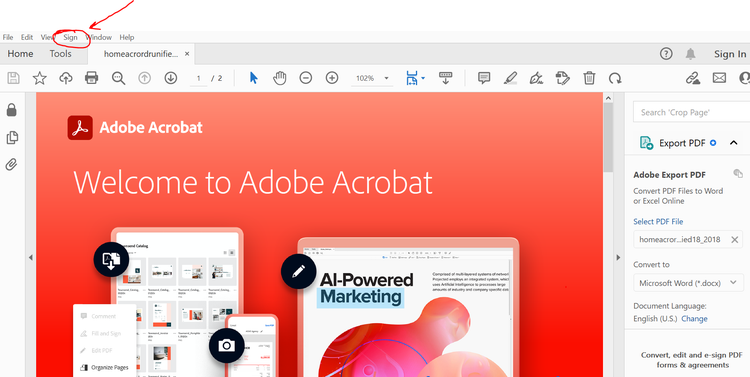Toggle scrolling mode keyboard icon
This screenshot has width=750, height=377.
coord(445,78)
